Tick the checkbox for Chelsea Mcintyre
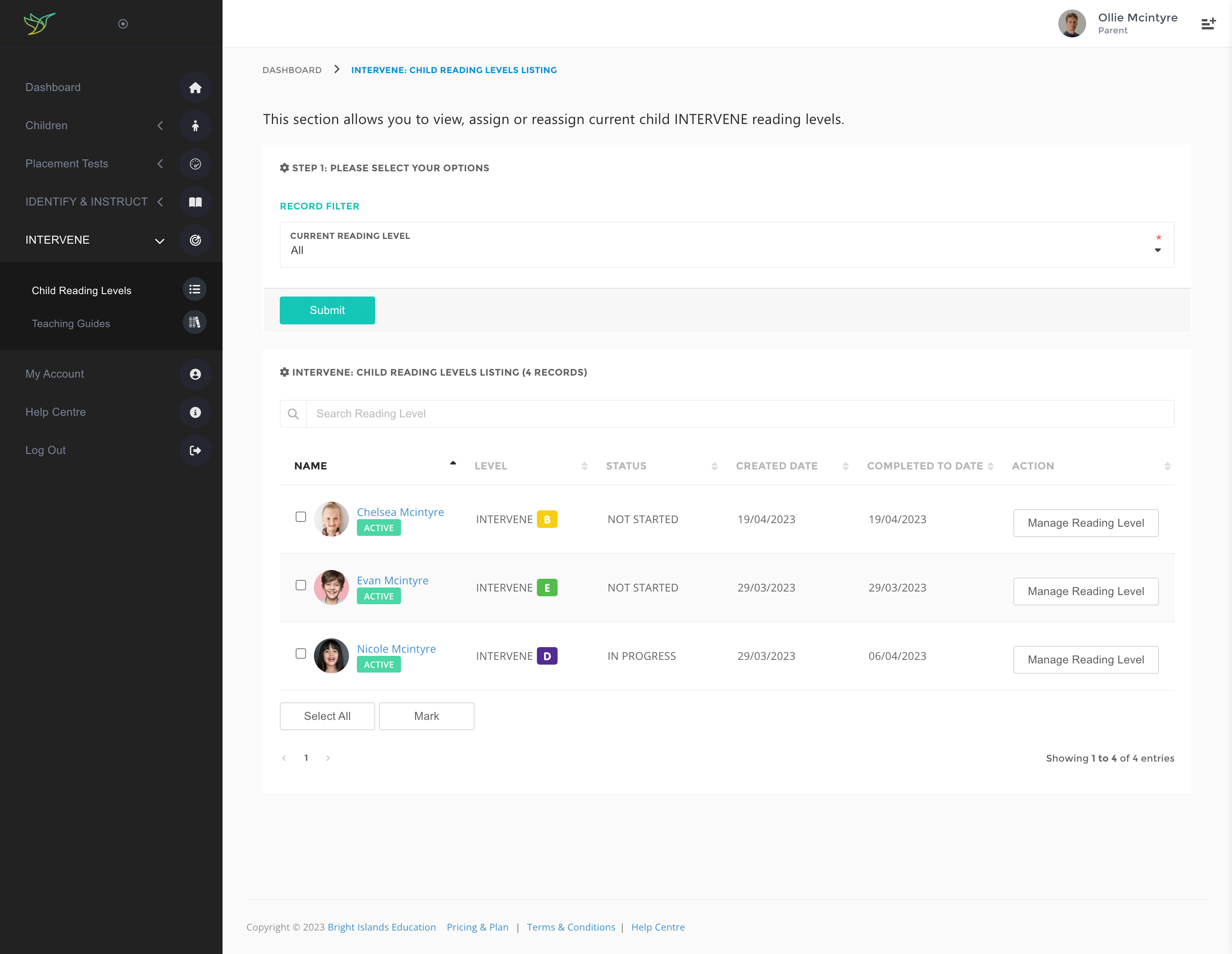Image resolution: width=1232 pixels, height=954 pixels. (301, 517)
